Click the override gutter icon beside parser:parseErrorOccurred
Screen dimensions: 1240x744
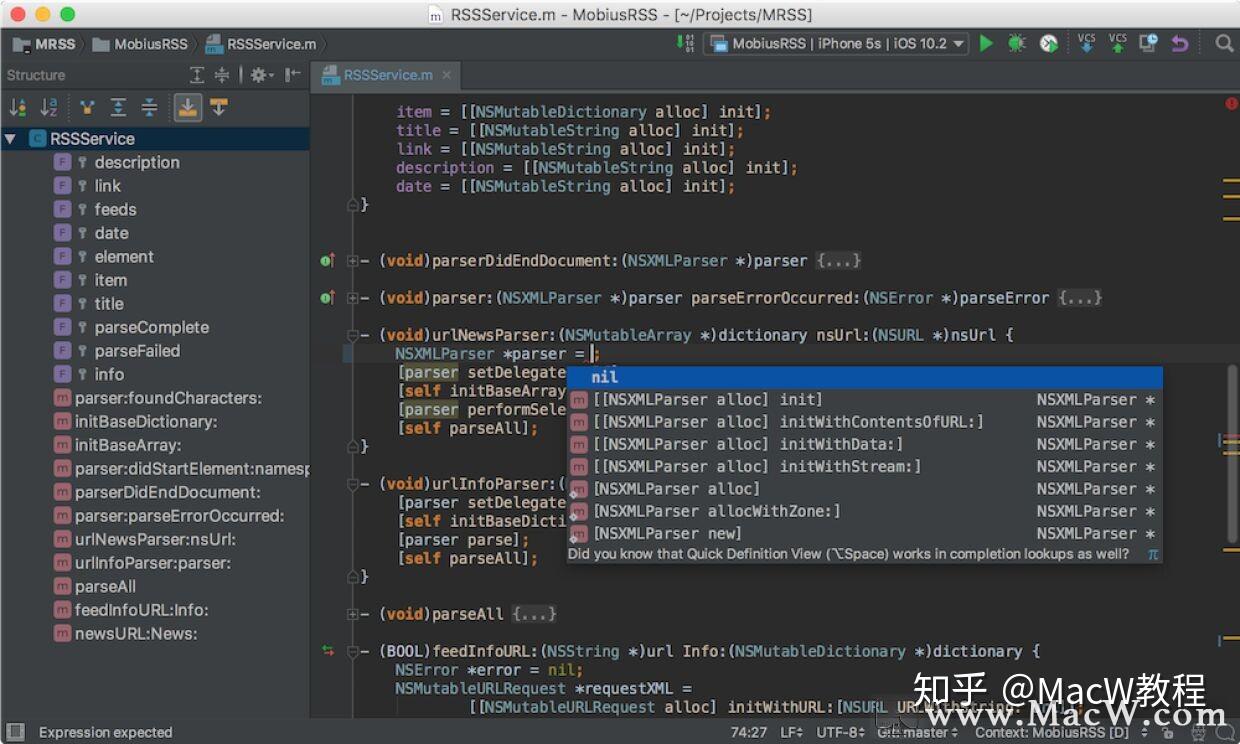pos(327,298)
